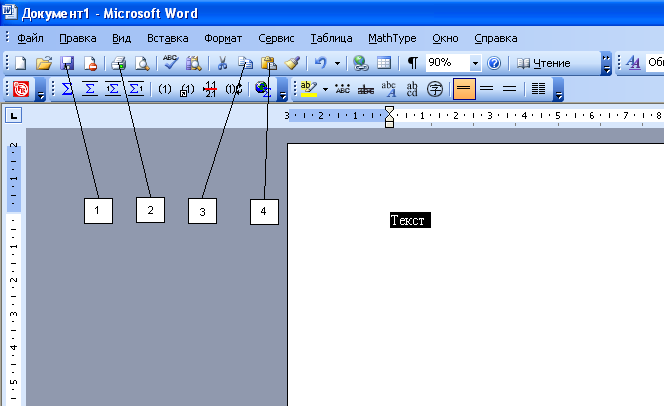The height and width of the screenshot is (406, 664).
Task: Open a file with the folder icon
Action: coord(44,64)
